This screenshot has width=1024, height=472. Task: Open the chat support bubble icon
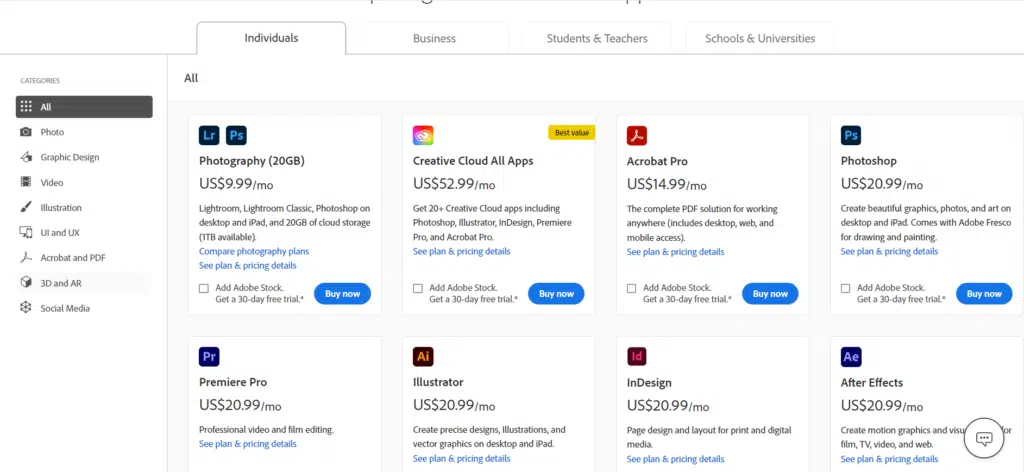[x=983, y=438]
